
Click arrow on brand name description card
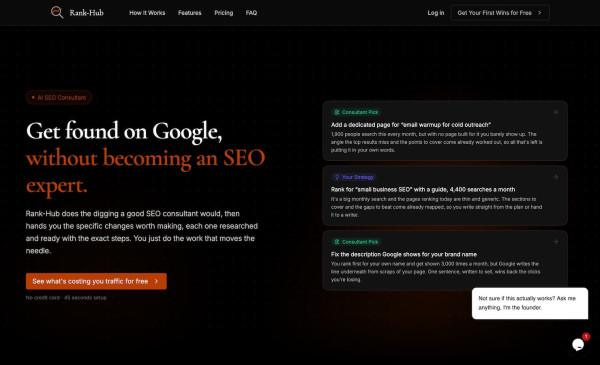[x=555, y=242]
